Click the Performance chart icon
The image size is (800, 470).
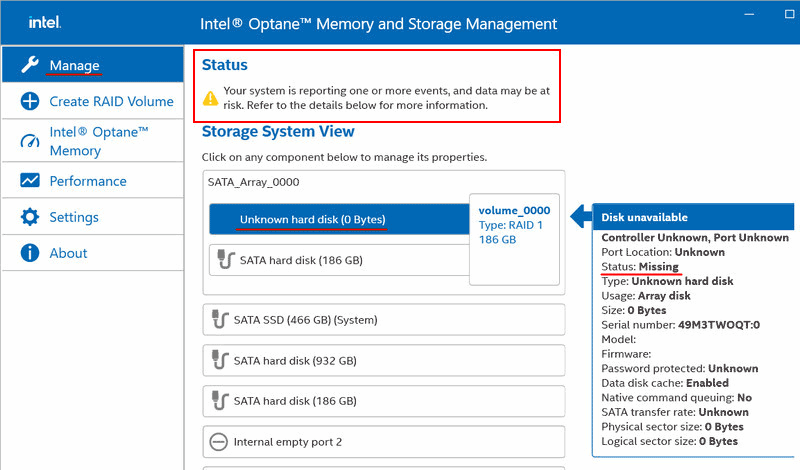30,181
